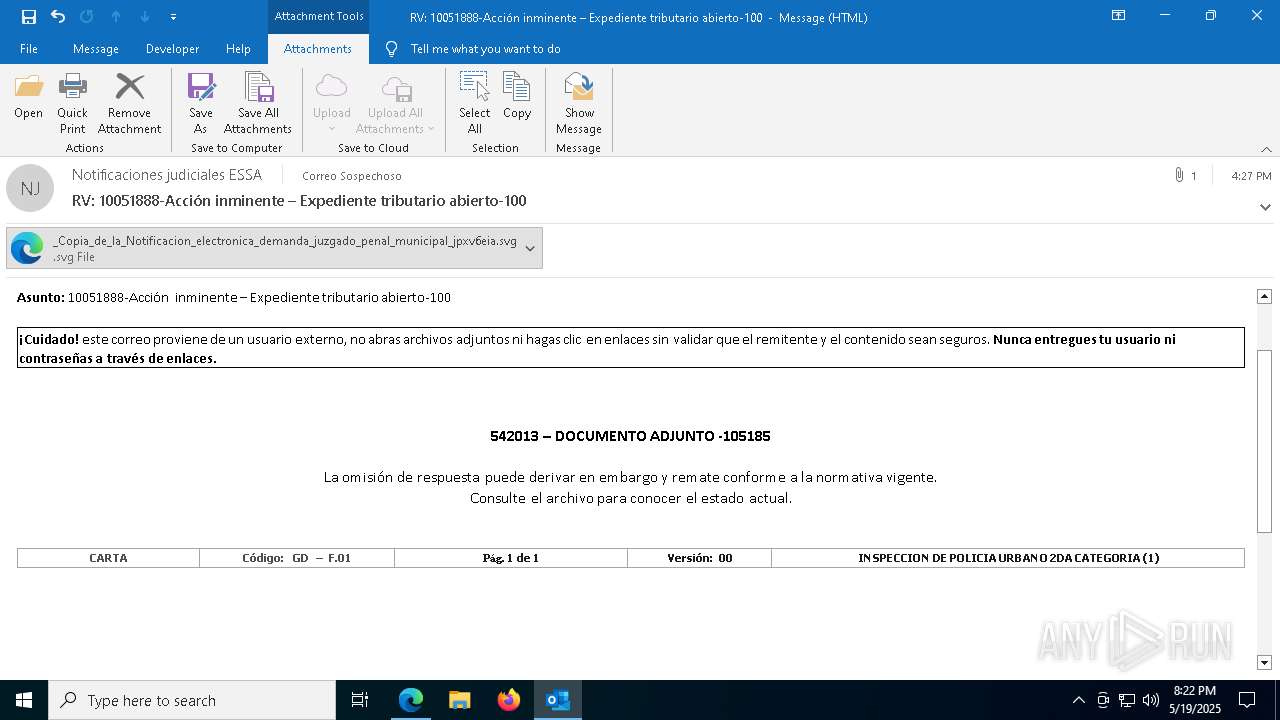
Task: Select the .svg attachment file chip
Action: [x=274, y=248]
